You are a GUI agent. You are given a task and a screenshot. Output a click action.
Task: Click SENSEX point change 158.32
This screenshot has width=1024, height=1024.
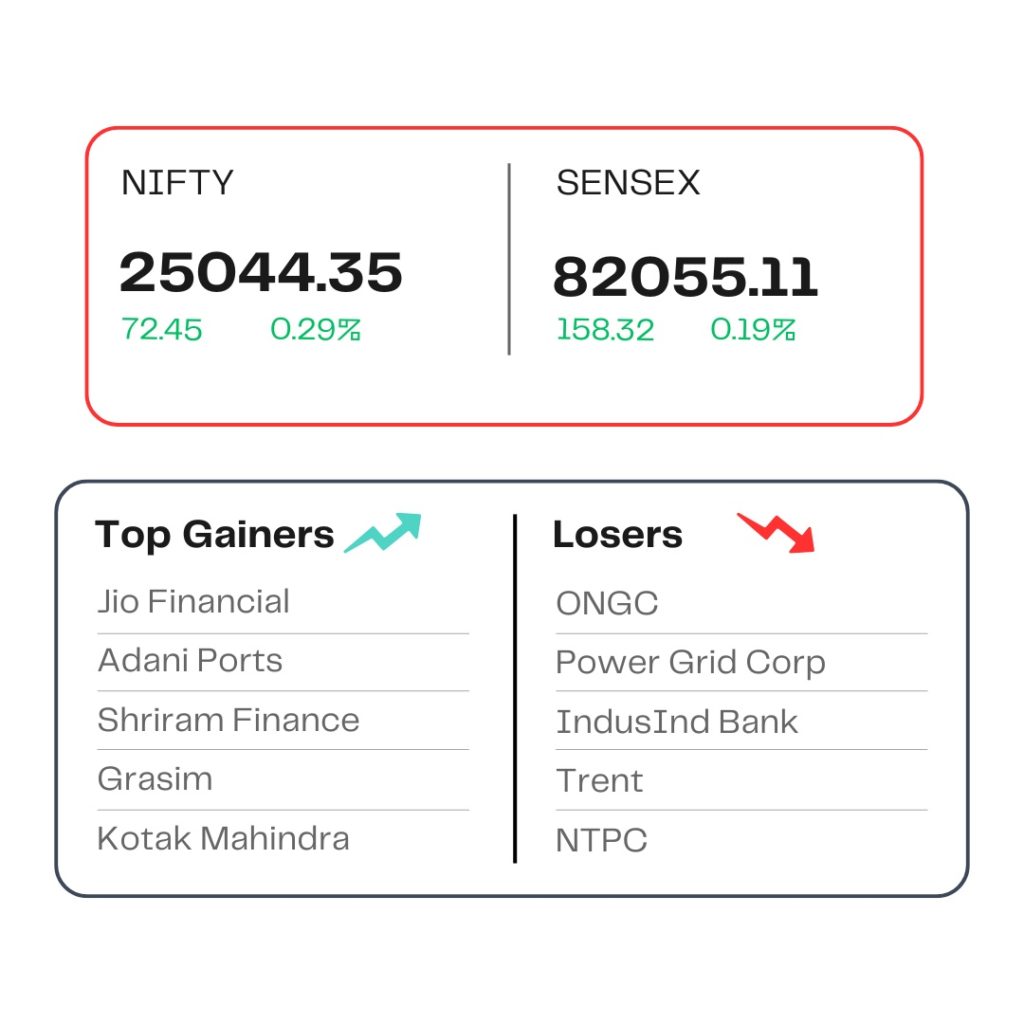[605, 329]
